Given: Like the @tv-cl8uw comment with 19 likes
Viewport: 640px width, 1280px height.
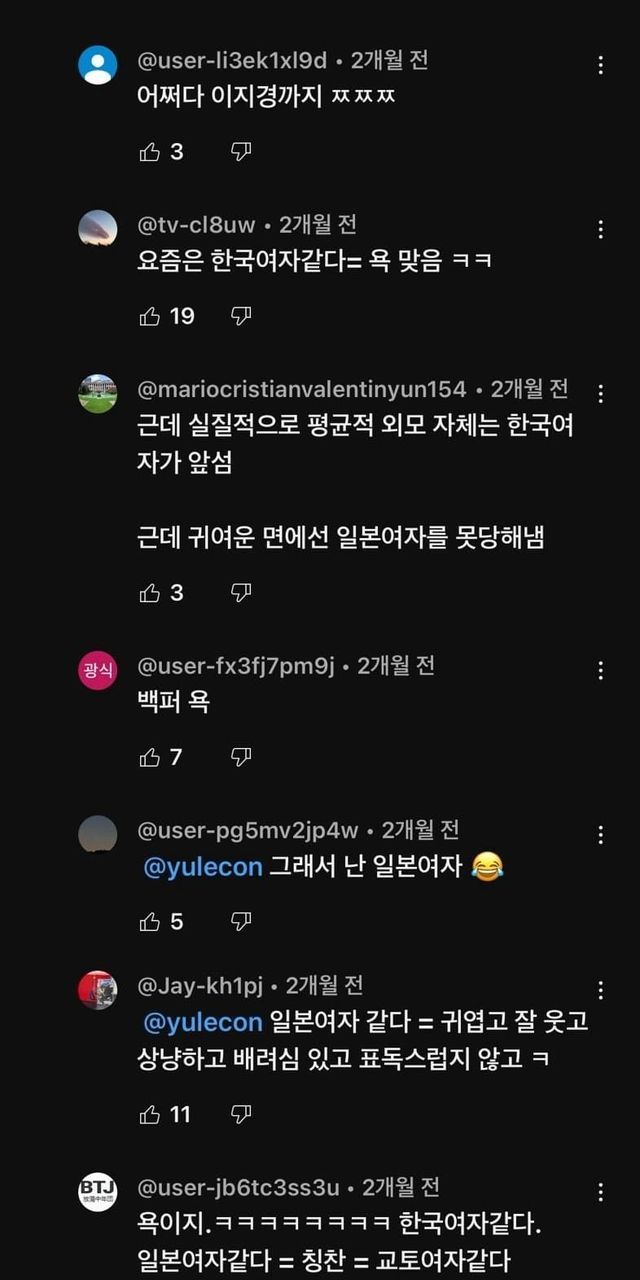Looking at the screenshot, I should coord(150,316).
